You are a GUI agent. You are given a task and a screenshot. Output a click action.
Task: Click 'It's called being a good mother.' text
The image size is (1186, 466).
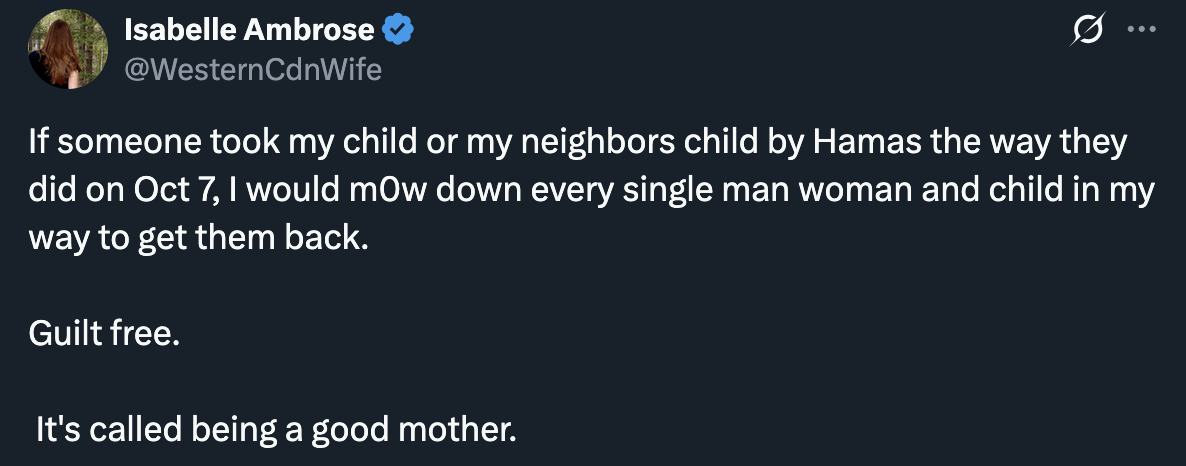click(x=275, y=430)
